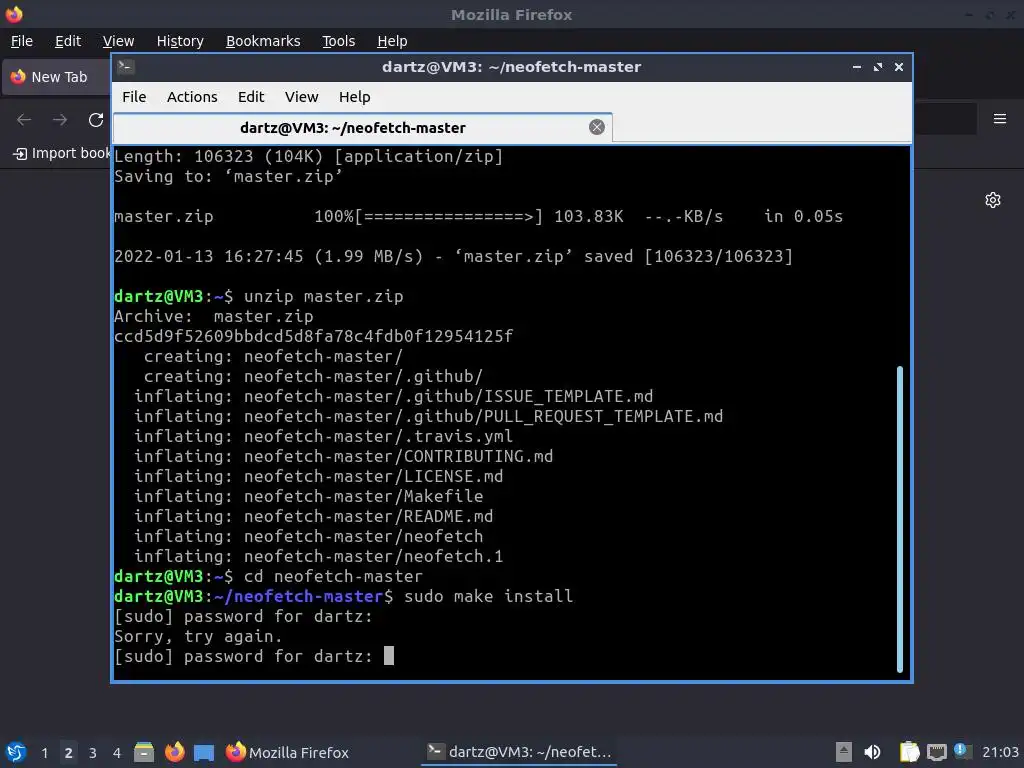The height and width of the screenshot is (768, 1024).
Task: Maximize the terminal window
Action: pyautogui.click(x=878, y=67)
